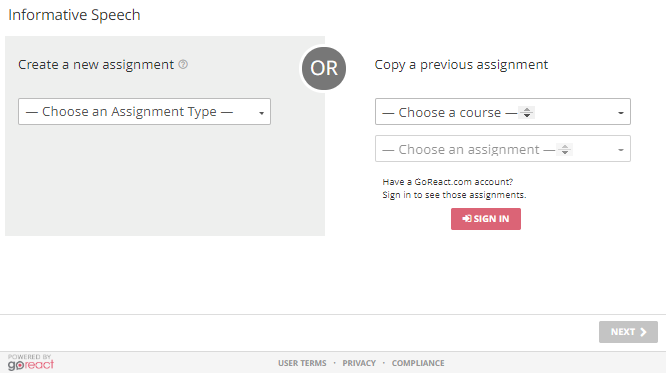This screenshot has height=373, width=666.
Task: Click the up-down stepper icon in course selector
Action: pos(527,113)
